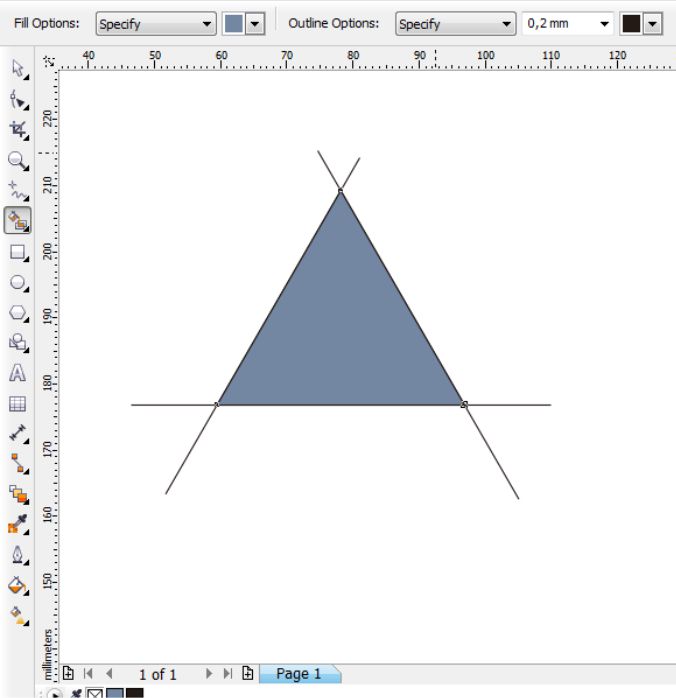Open the Fill Options Specify dropdown
676x698 pixels.
[156, 24]
